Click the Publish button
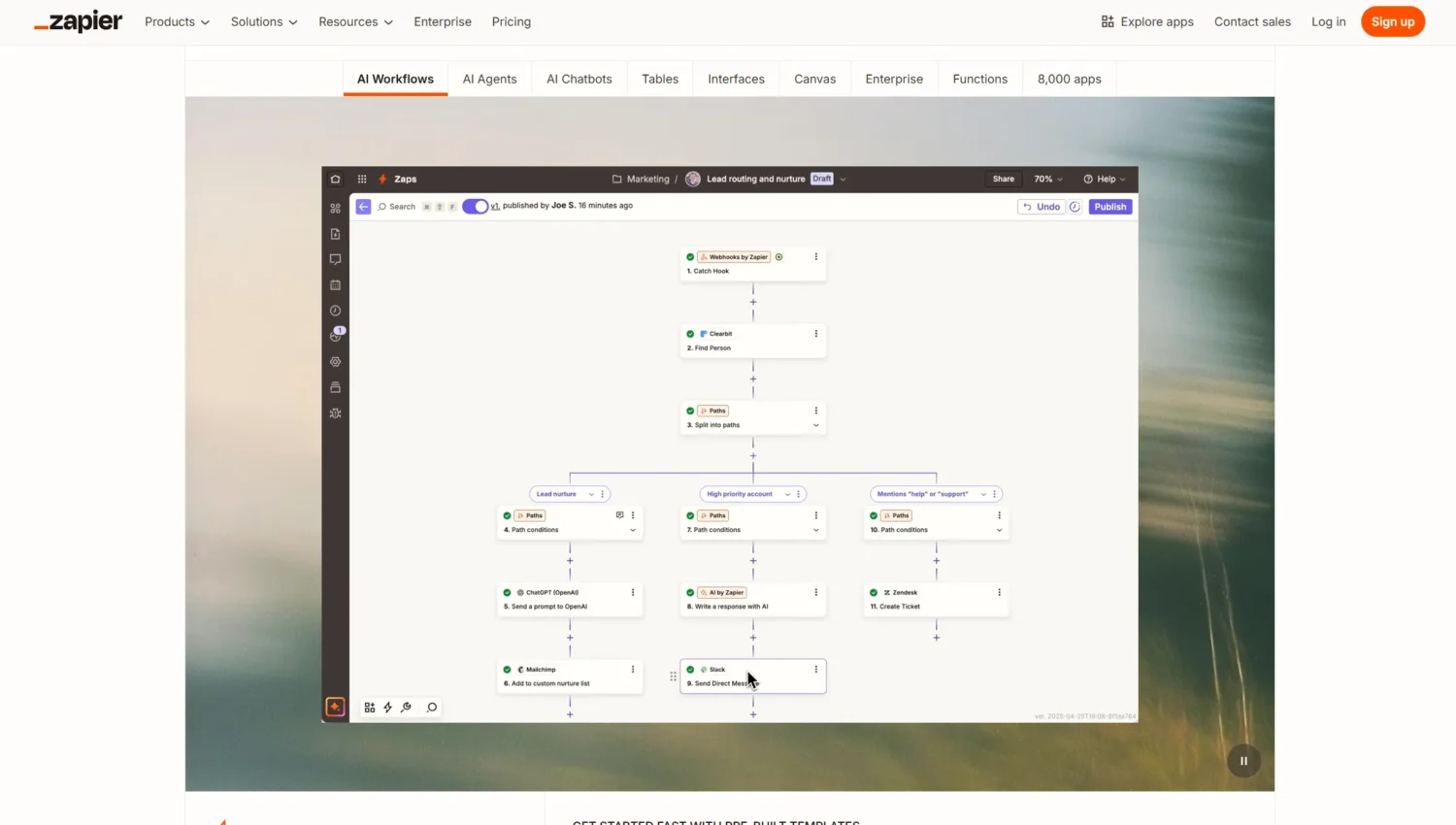 [x=1109, y=206]
